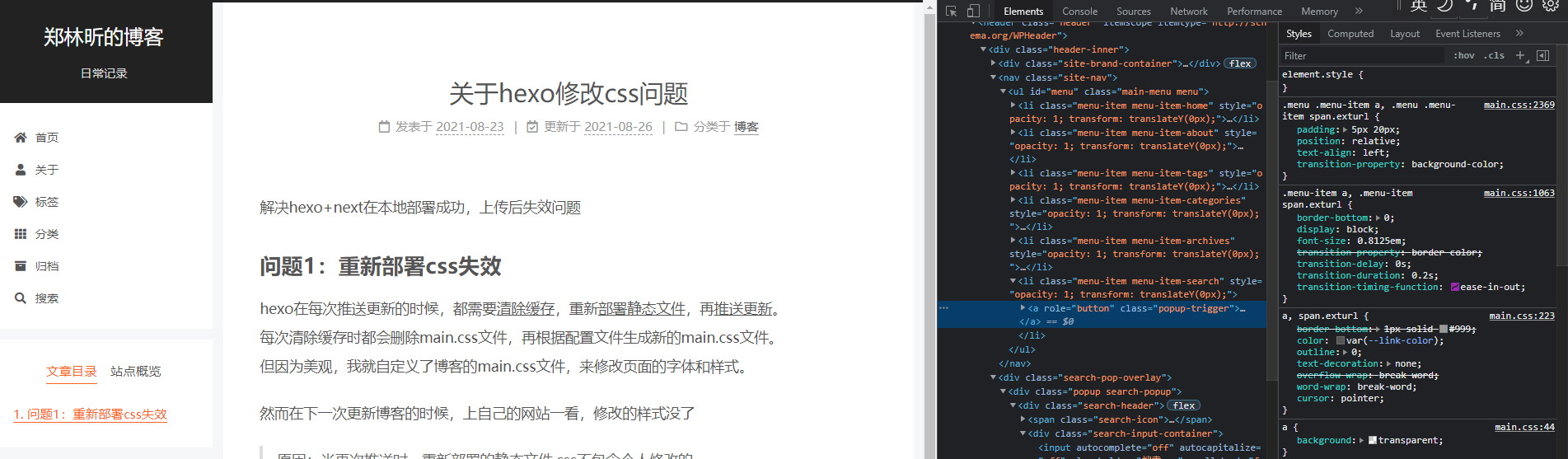The width and height of the screenshot is (1568, 459).
Task: Click the grid icon beside 分类
Action: click(21, 234)
